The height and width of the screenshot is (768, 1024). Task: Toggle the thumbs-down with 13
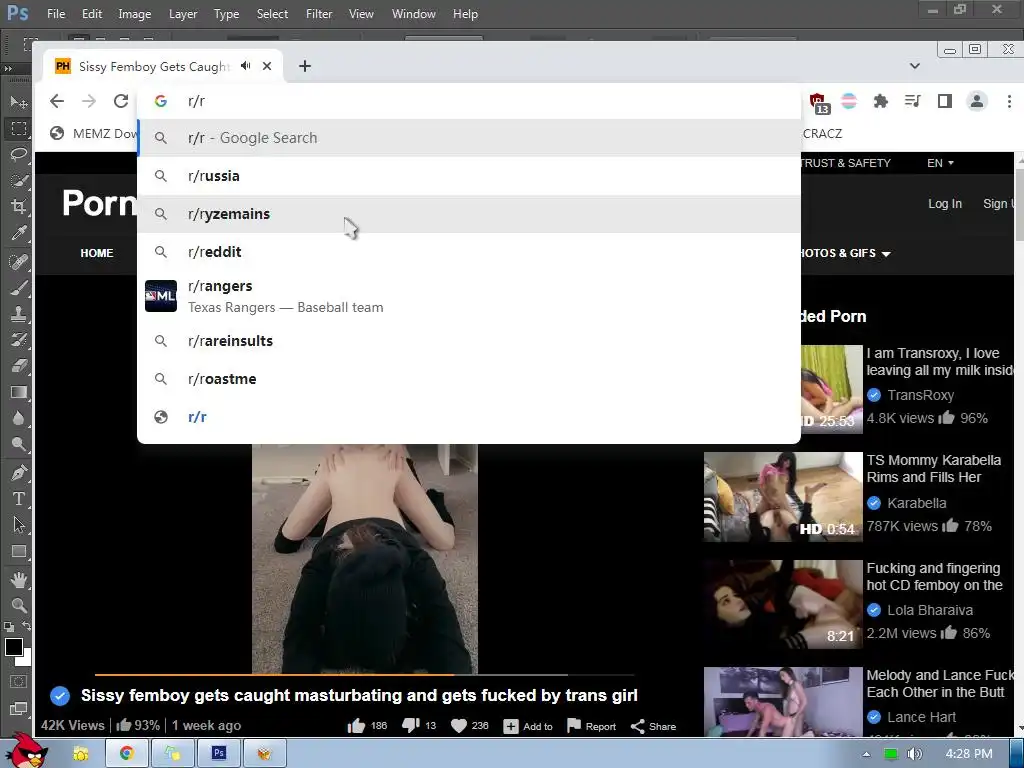(x=419, y=726)
